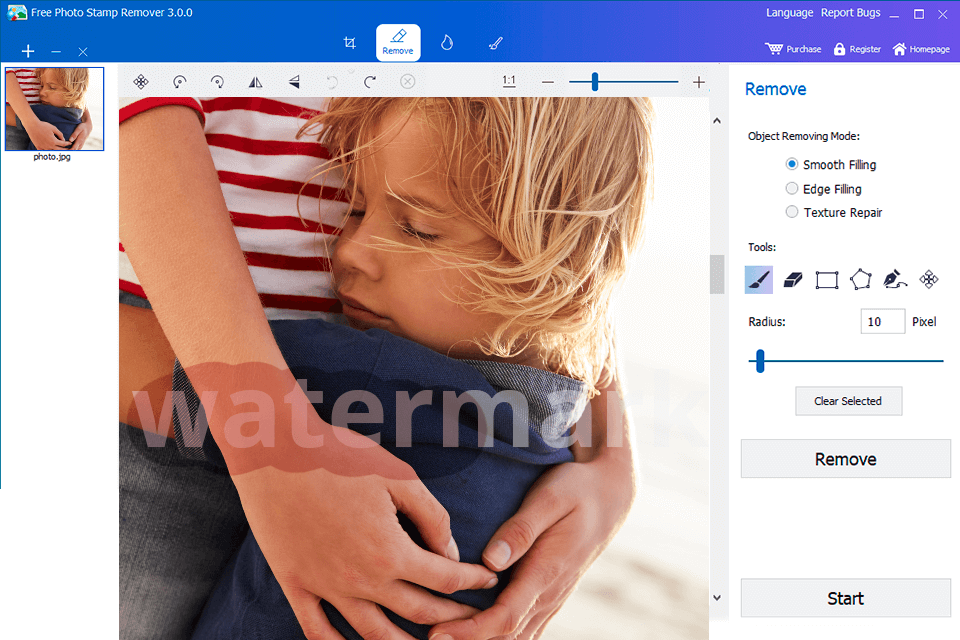960x640 pixels.
Task: Switch to Texture Repair mode
Action: click(x=791, y=212)
